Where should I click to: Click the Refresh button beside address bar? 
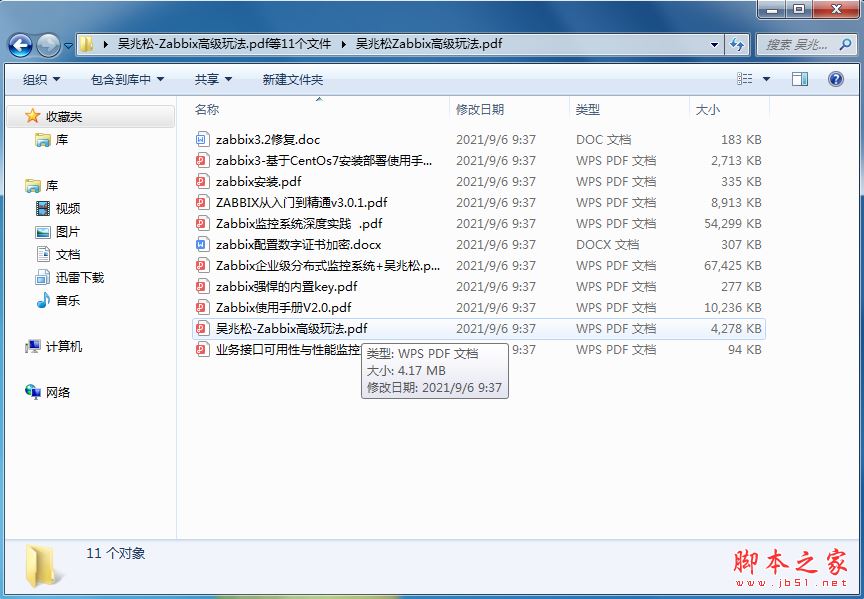tap(737, 45)
